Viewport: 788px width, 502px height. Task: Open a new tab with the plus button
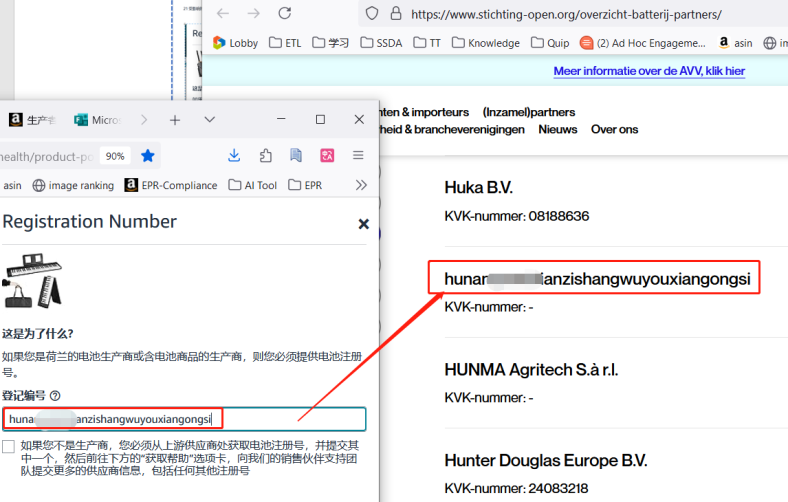[x=175, y=120]
